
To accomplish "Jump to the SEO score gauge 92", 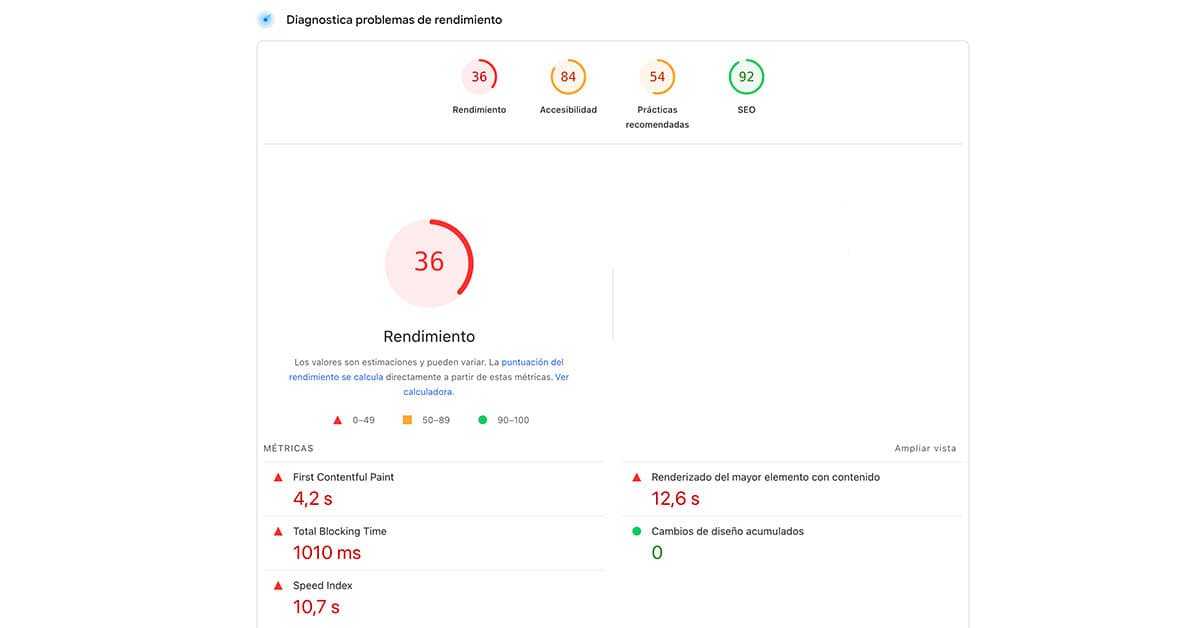I will click(x=746, y=77).
